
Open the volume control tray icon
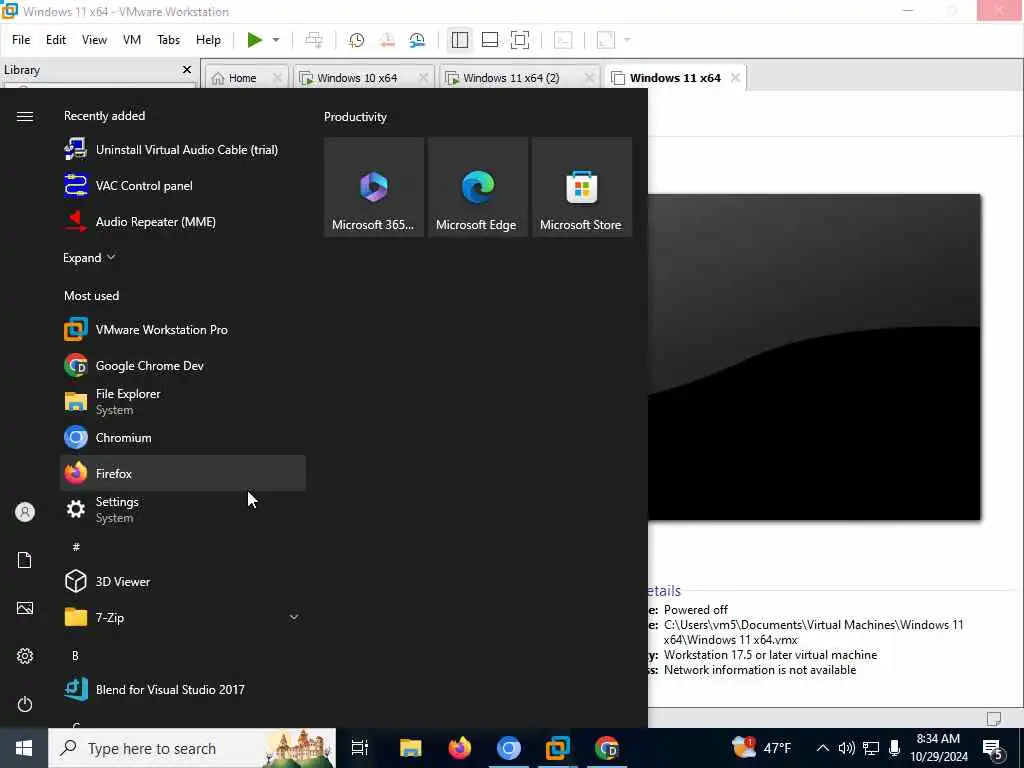pos(847,748)
